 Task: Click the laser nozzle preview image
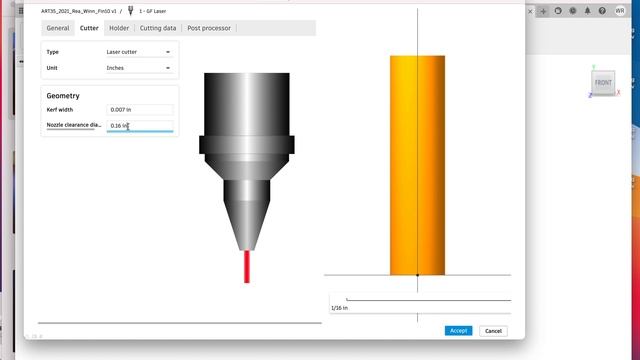coord(247,178)
